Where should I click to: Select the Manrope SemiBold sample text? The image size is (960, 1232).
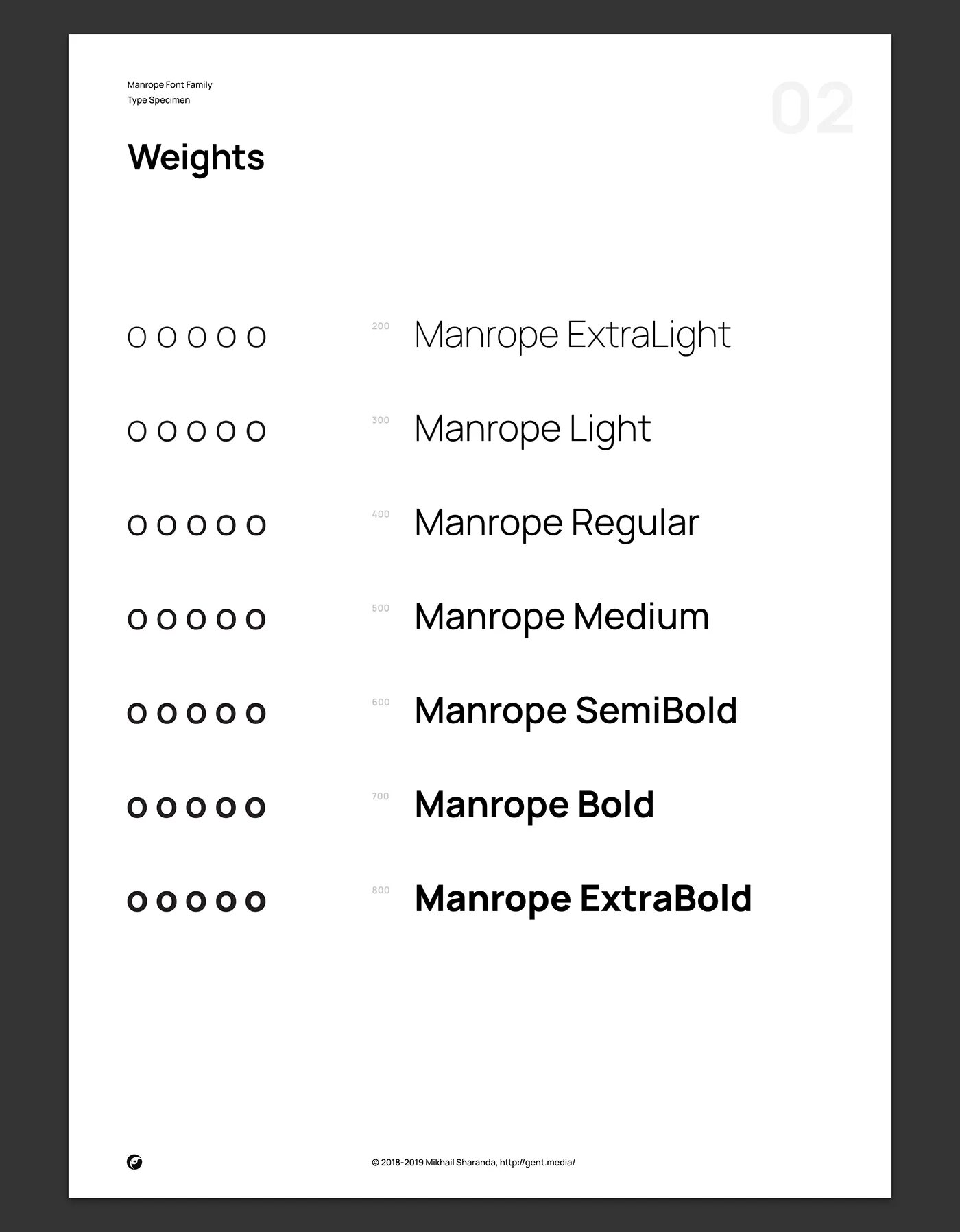point(576,710)
